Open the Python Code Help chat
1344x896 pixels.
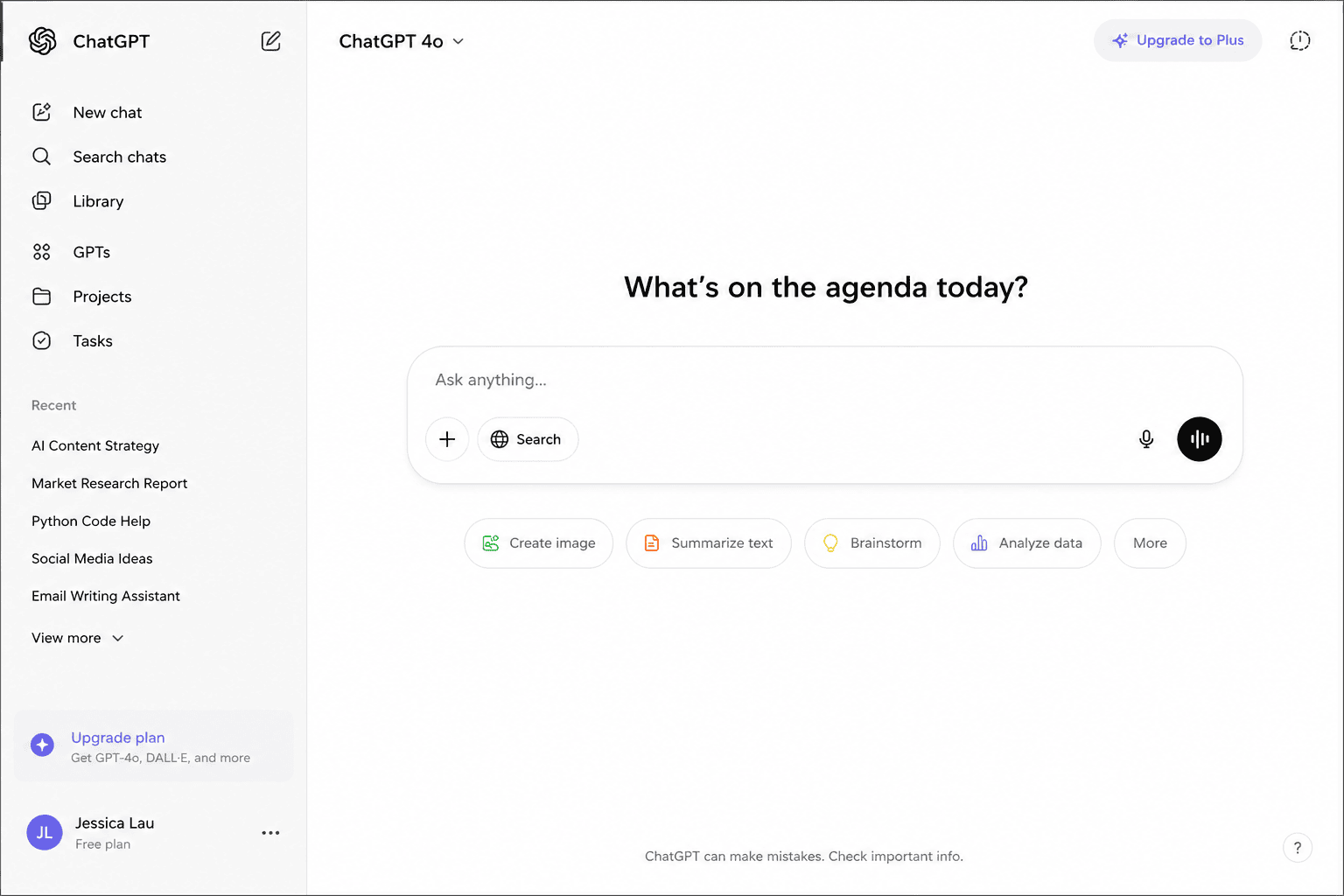click(91, 521)
